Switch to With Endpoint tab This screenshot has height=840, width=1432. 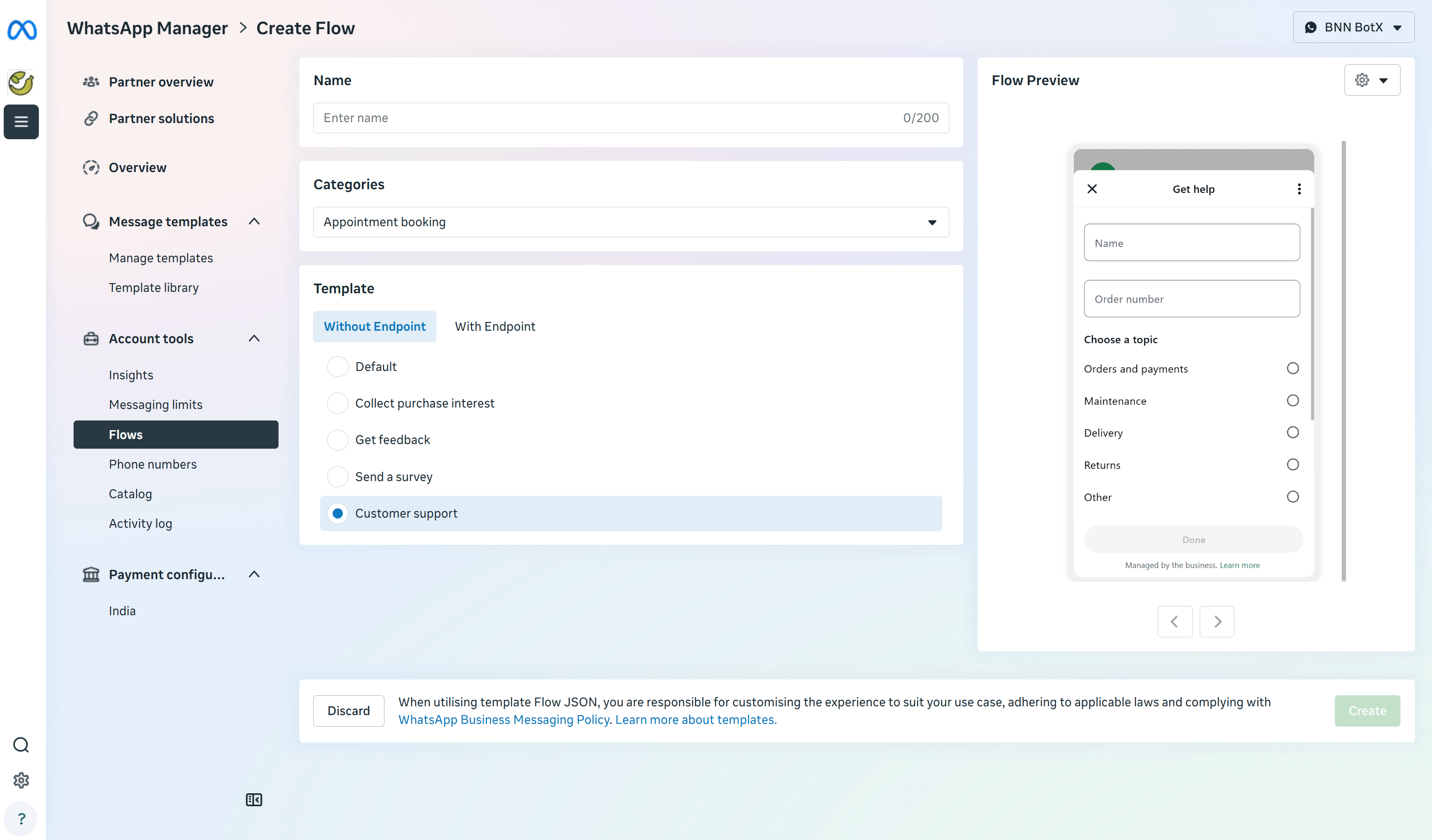pyautogui.click(x=495, y=327)
